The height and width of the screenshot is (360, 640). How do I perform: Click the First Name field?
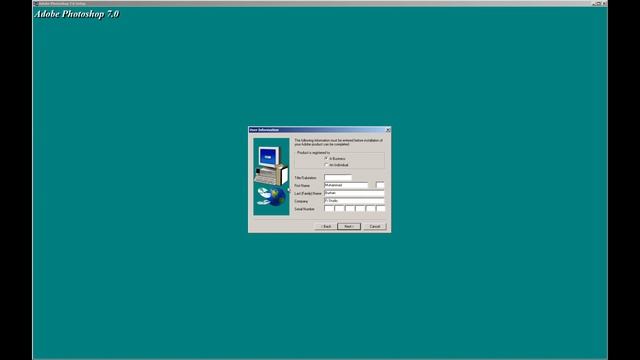346,185
